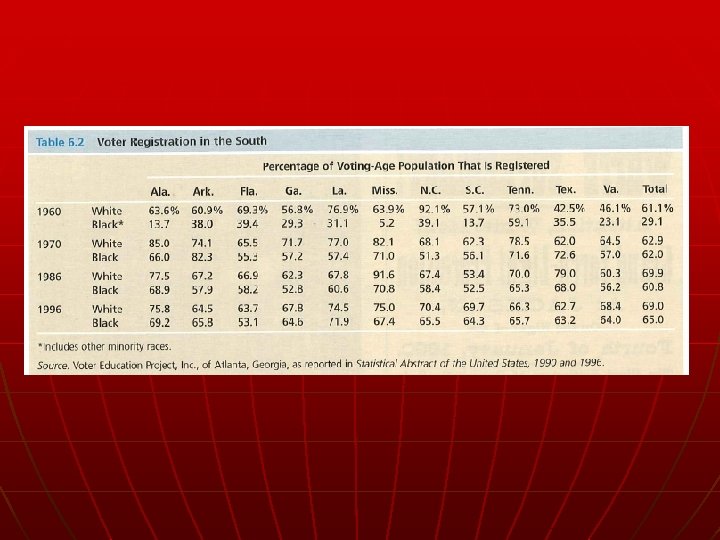Image resolution: width=720 pixels, height=540 pixels.
Task: Click the 'Black*' label with asterisk
Action: tap(107, 225)
